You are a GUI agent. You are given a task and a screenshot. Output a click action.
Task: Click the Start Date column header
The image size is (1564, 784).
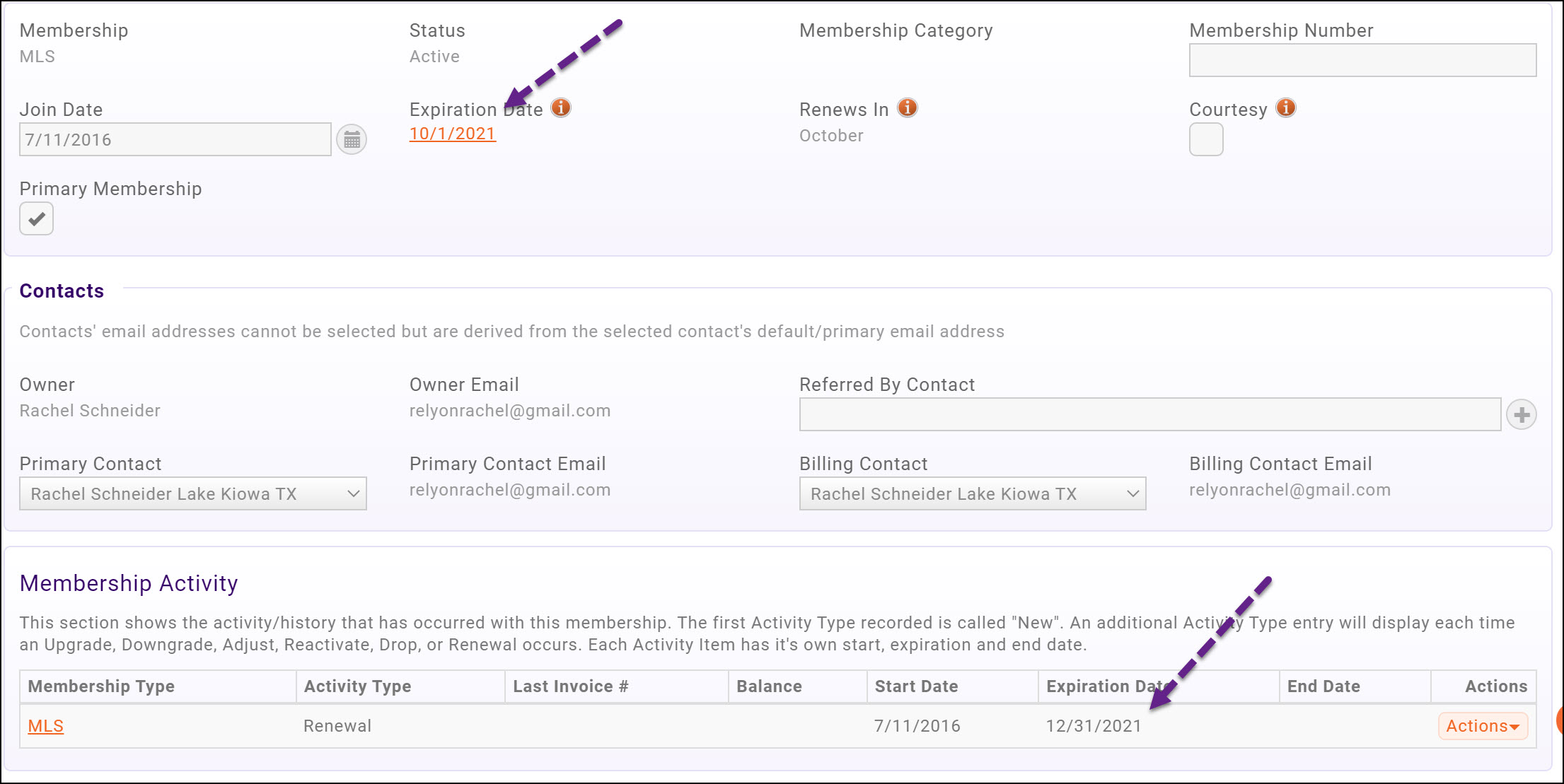pyautogui.click(x=916, y=686)
